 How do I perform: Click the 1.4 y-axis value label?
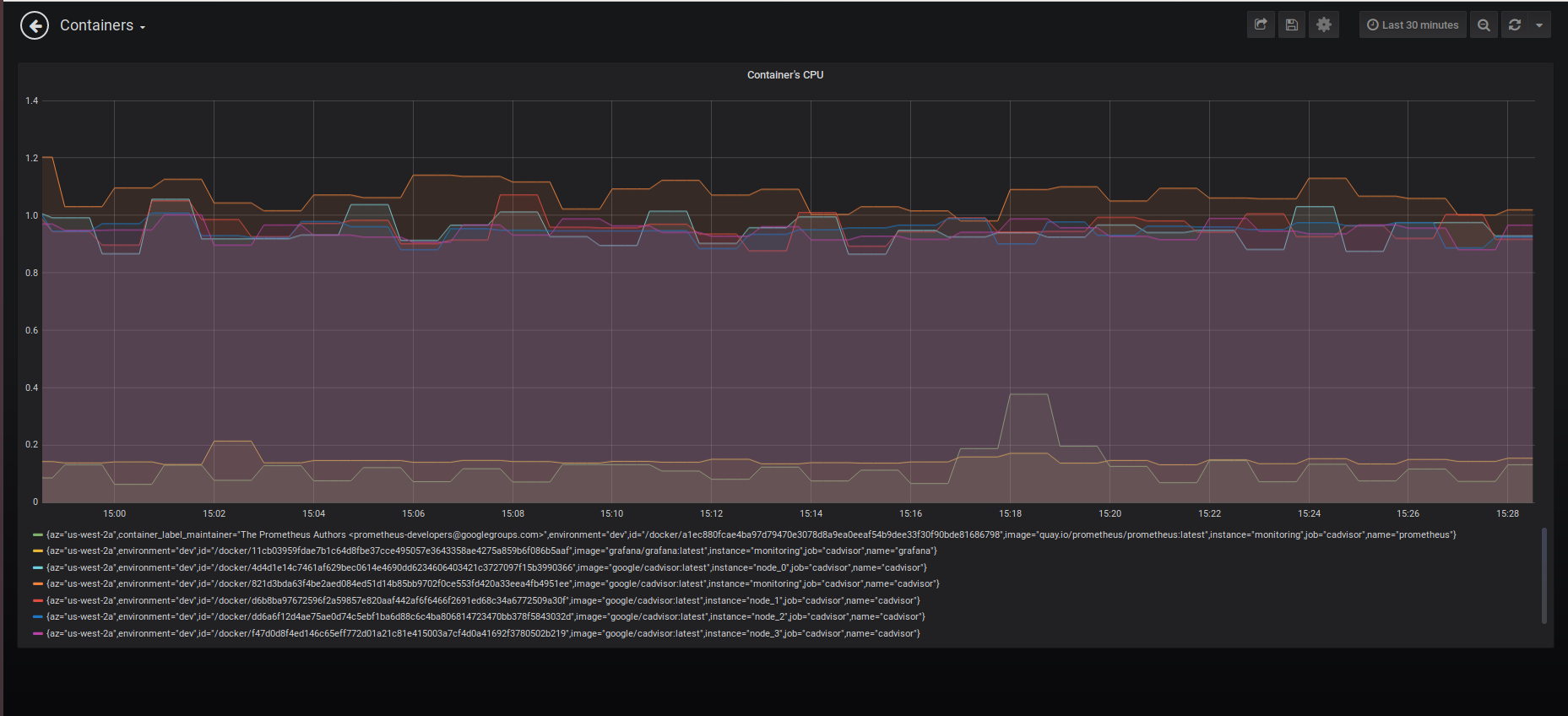[31, 100]
